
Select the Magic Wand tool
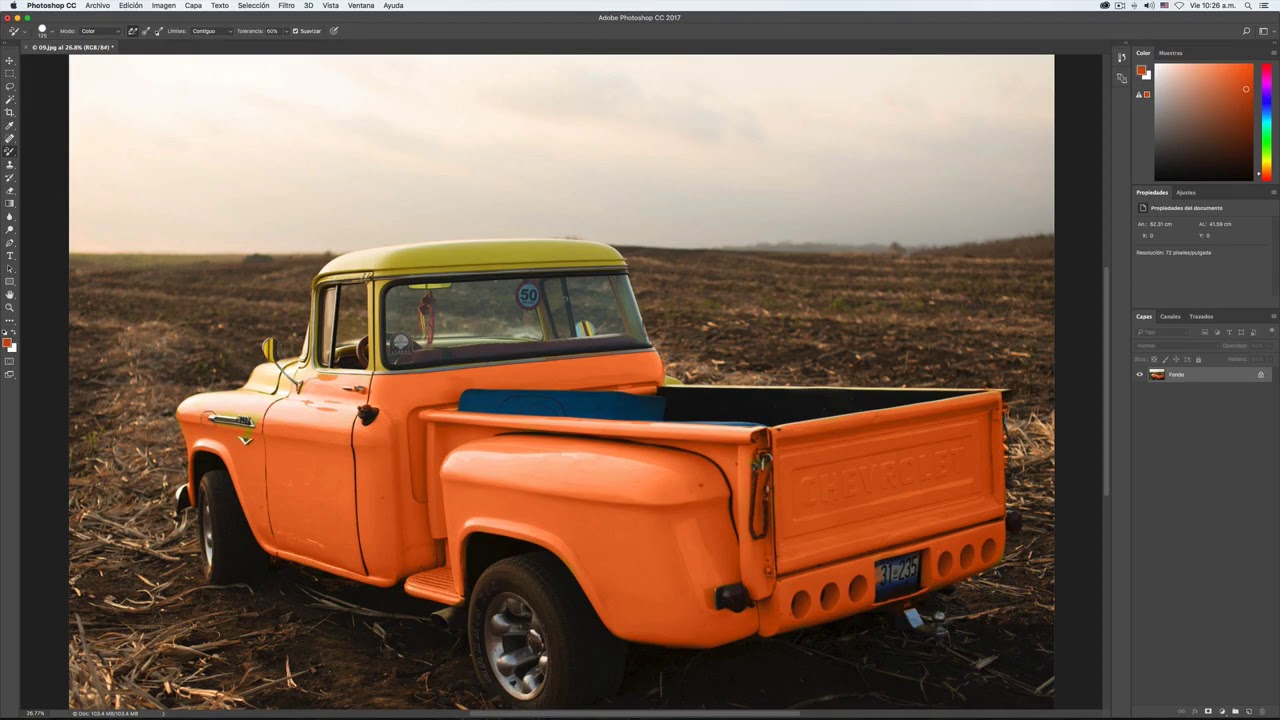pos(10,99)
